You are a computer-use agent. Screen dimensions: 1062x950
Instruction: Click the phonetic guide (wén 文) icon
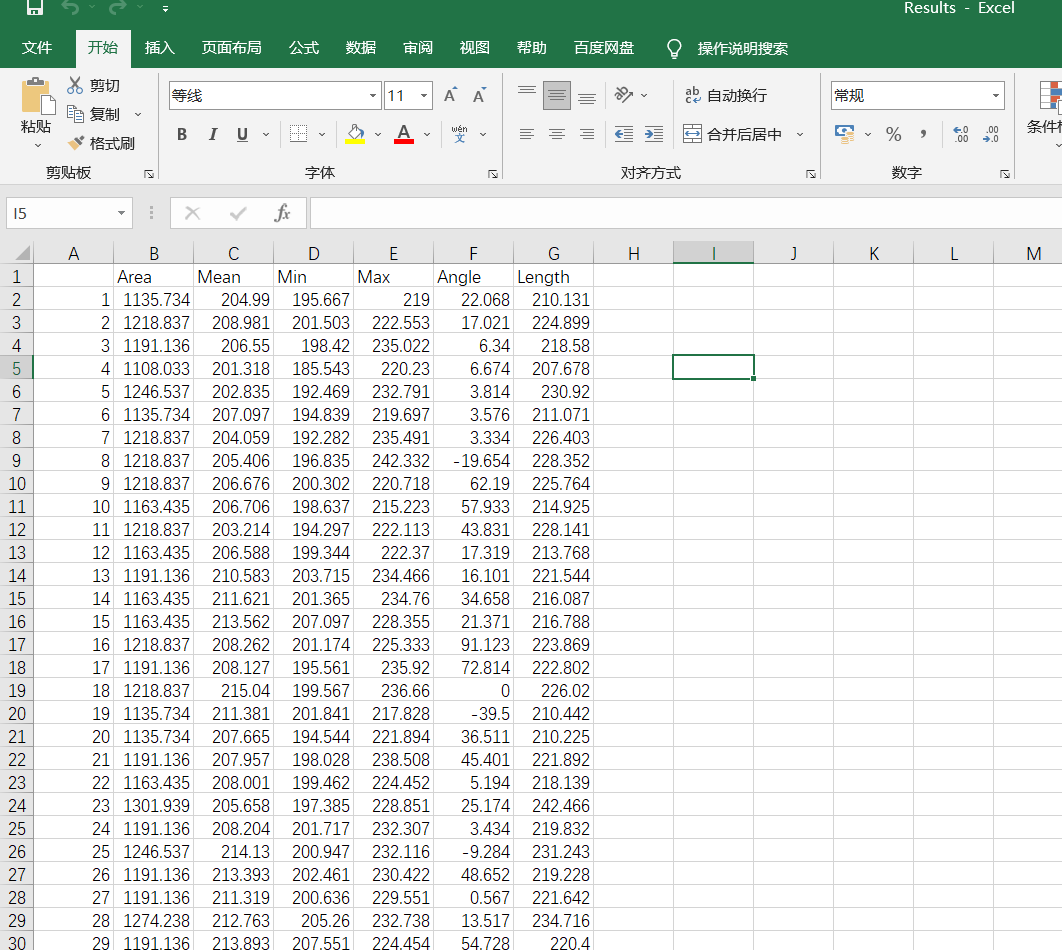click(460, 134)
